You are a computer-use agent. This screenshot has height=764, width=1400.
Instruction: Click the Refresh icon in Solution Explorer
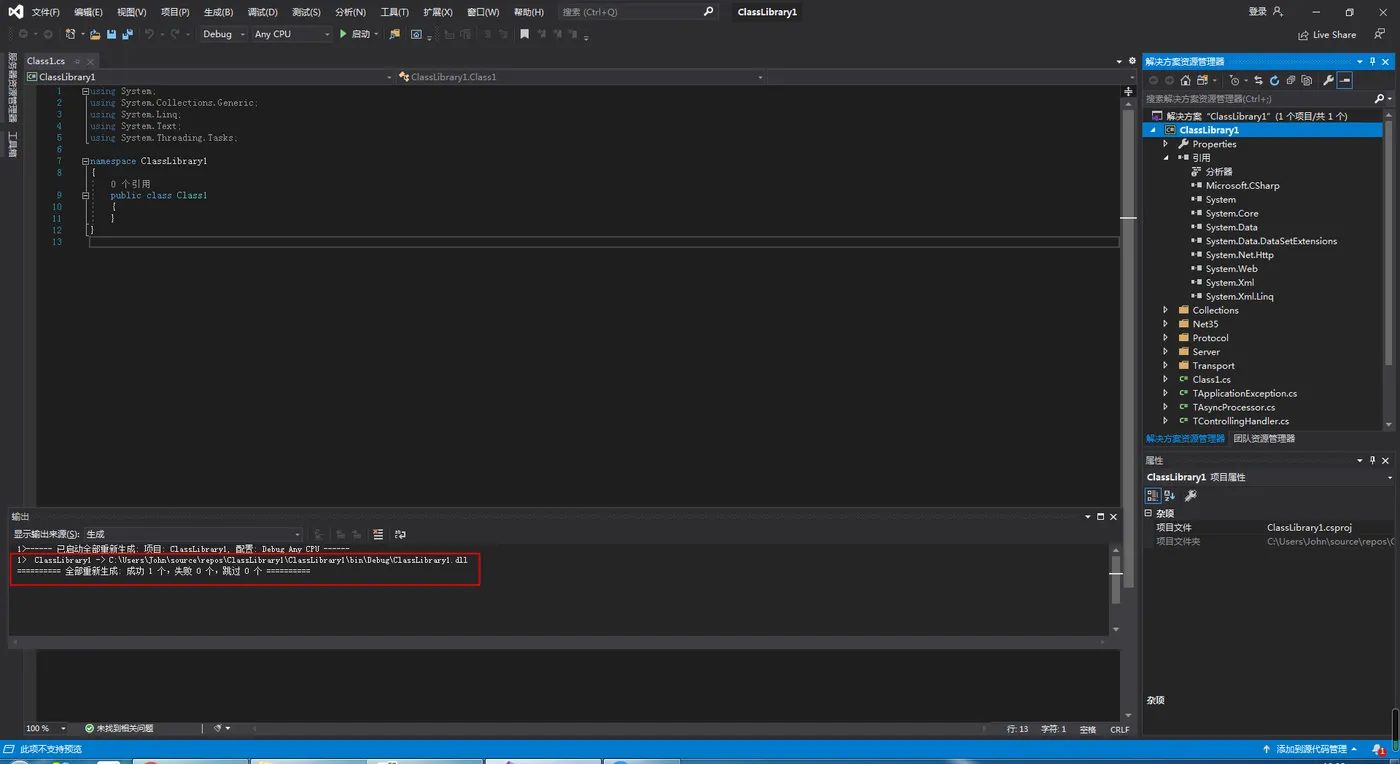tap(1275, 80)
